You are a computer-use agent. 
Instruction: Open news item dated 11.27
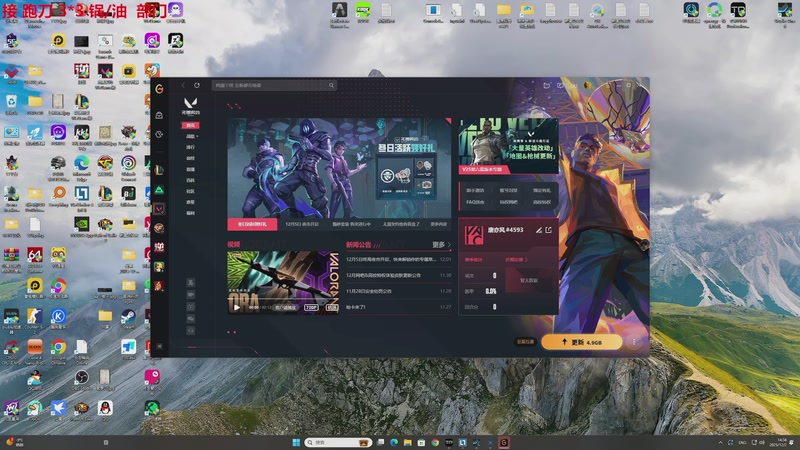(x=398, y=307)
